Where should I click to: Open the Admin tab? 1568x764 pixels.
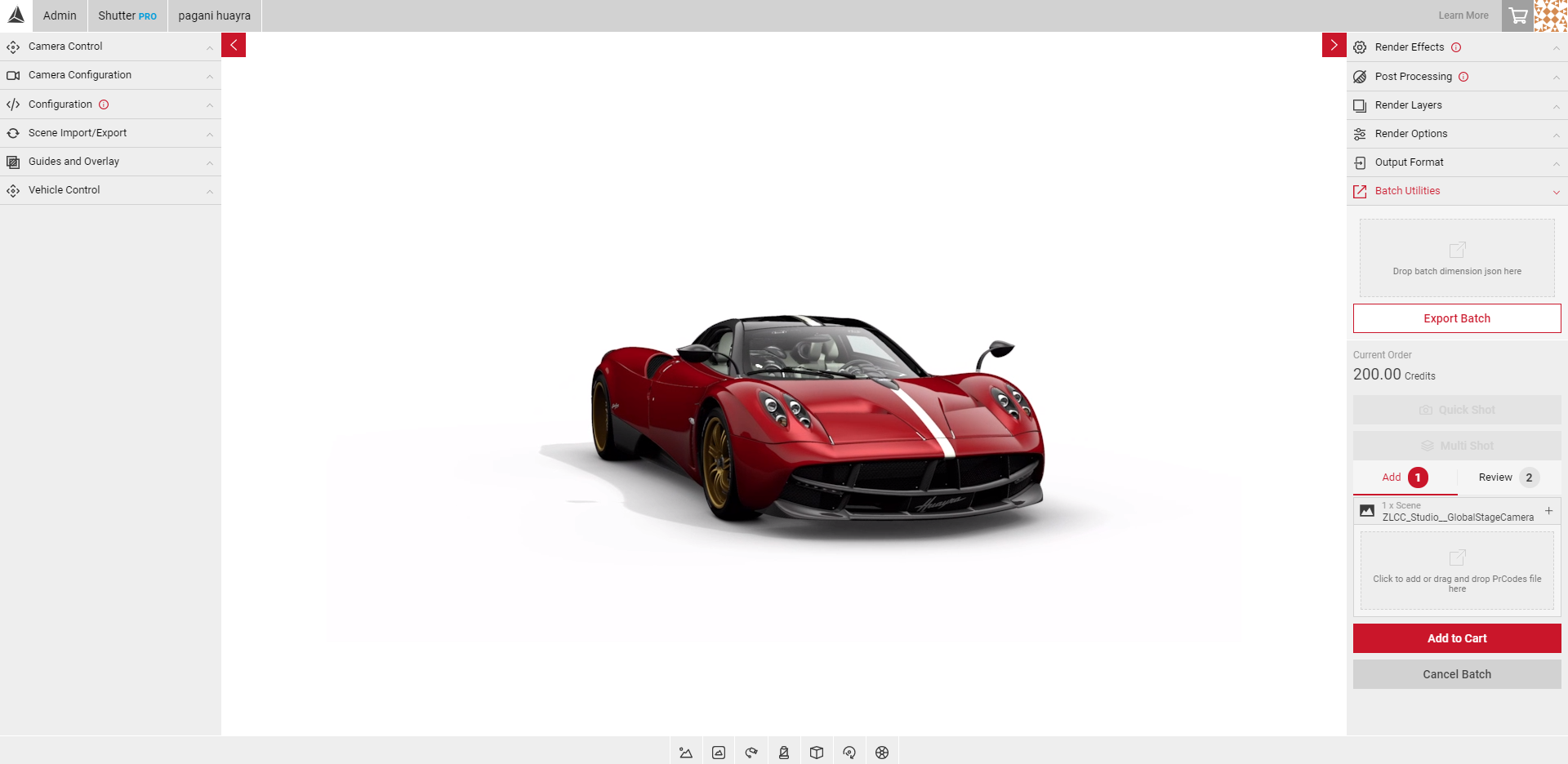tap(60, 16)
